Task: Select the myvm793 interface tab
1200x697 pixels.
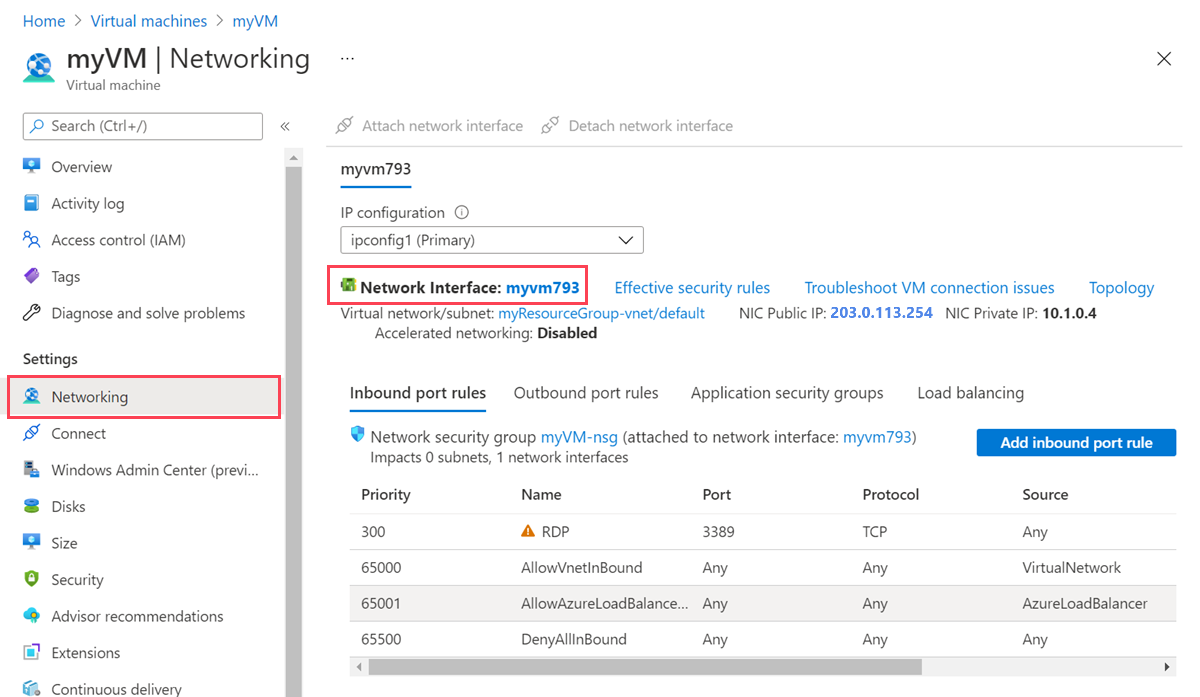Action: click(376, 168)
